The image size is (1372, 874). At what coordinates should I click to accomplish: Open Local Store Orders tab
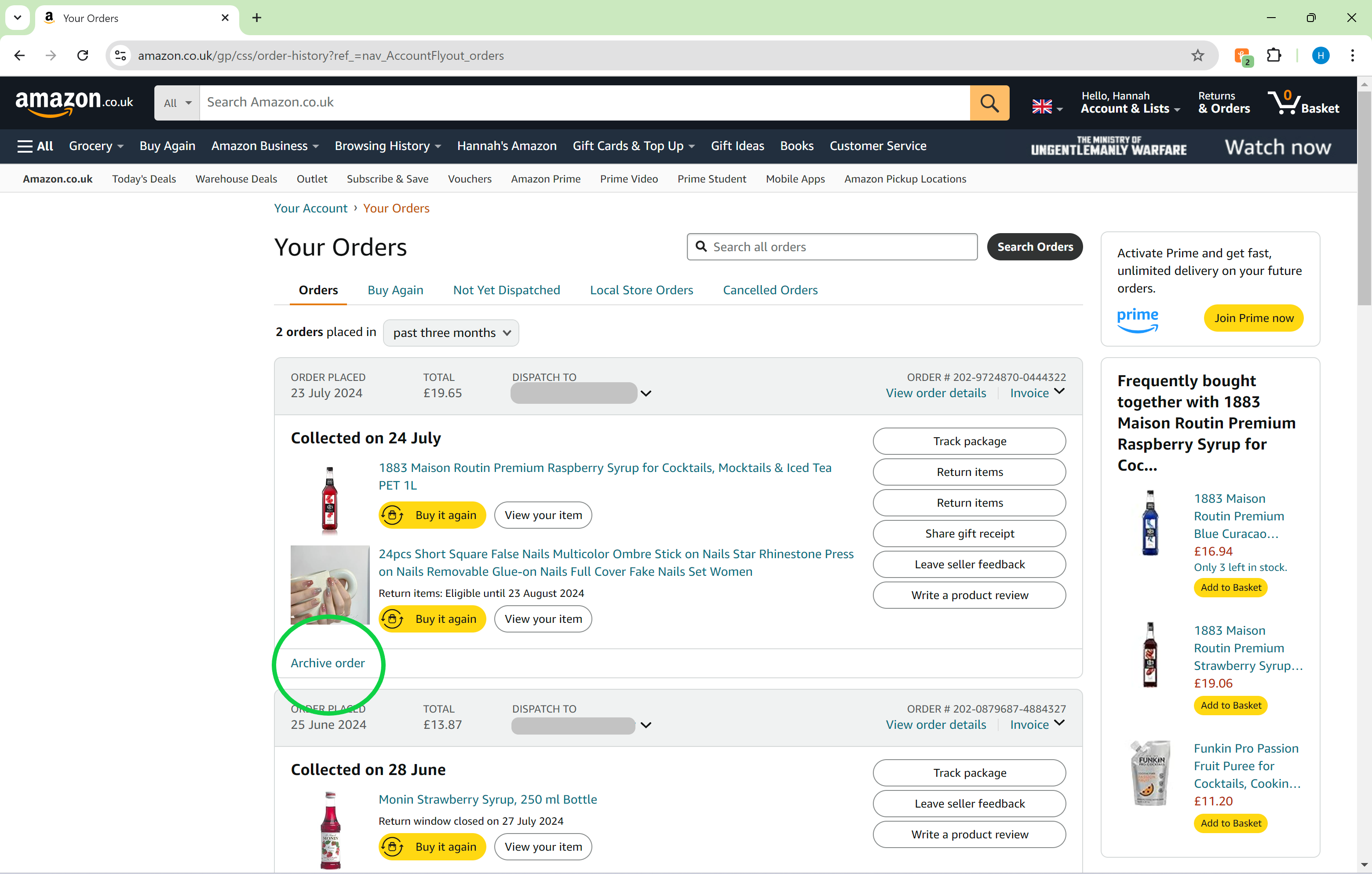pos(642,290)
